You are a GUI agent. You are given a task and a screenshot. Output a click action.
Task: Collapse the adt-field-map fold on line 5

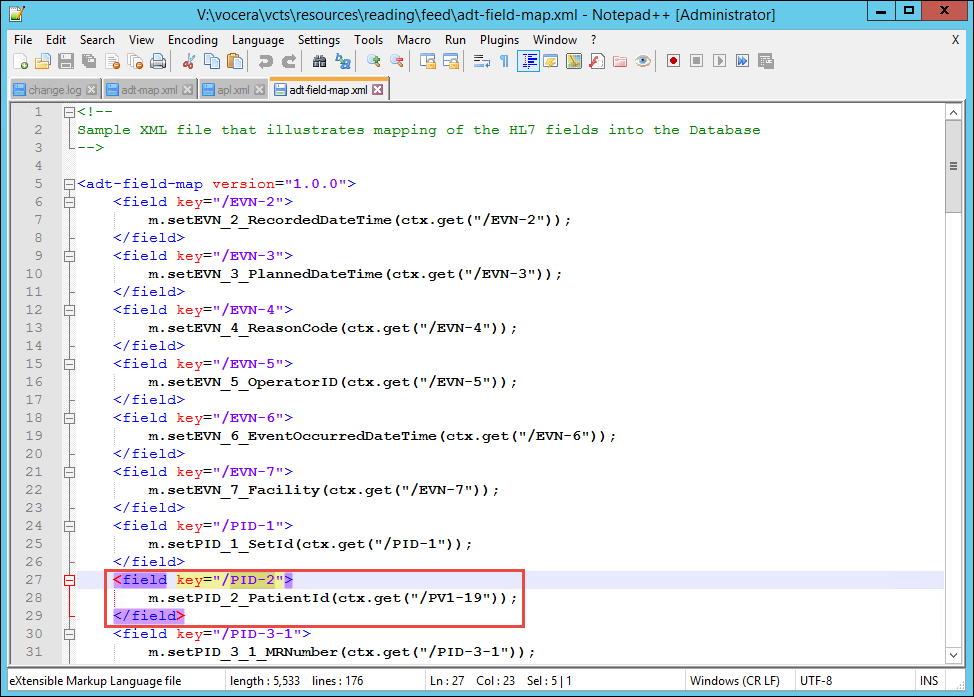[x=69, y=184]
